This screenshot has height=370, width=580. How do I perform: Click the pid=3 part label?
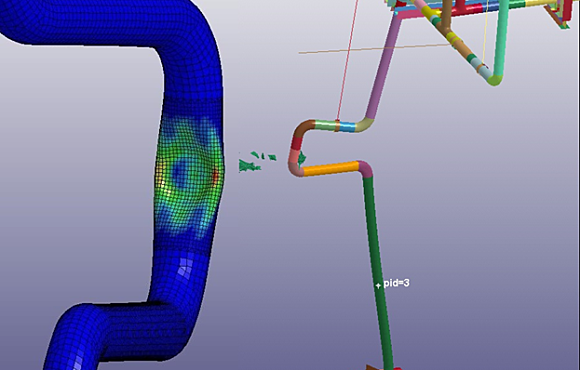[x=396, y=283]
